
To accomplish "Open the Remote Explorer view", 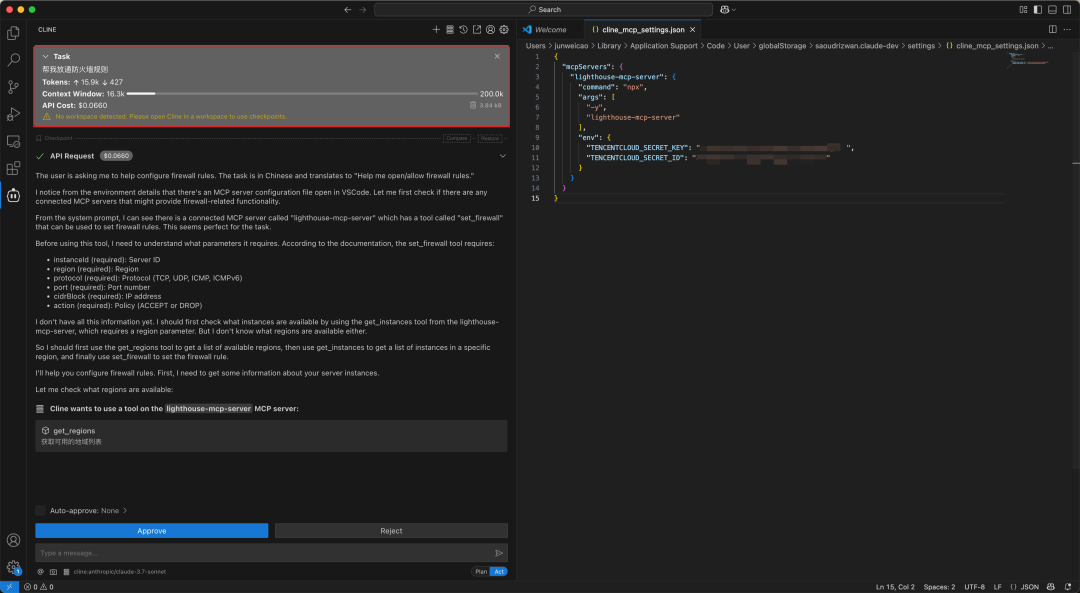I will pyautogui.click(x=13, y=141).
